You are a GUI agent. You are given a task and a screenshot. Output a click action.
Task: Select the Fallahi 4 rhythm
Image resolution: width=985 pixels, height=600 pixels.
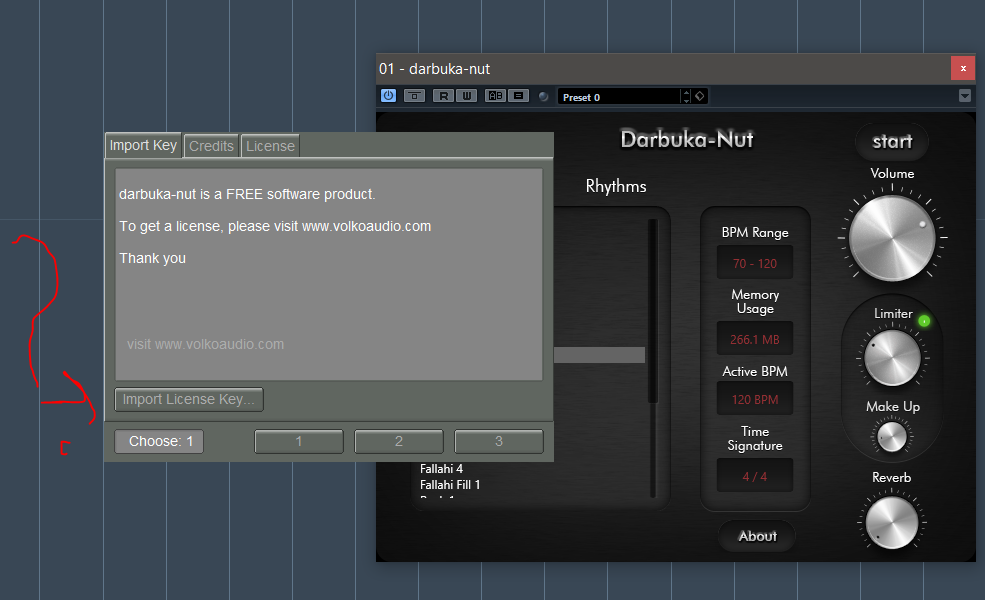(442, 469)
